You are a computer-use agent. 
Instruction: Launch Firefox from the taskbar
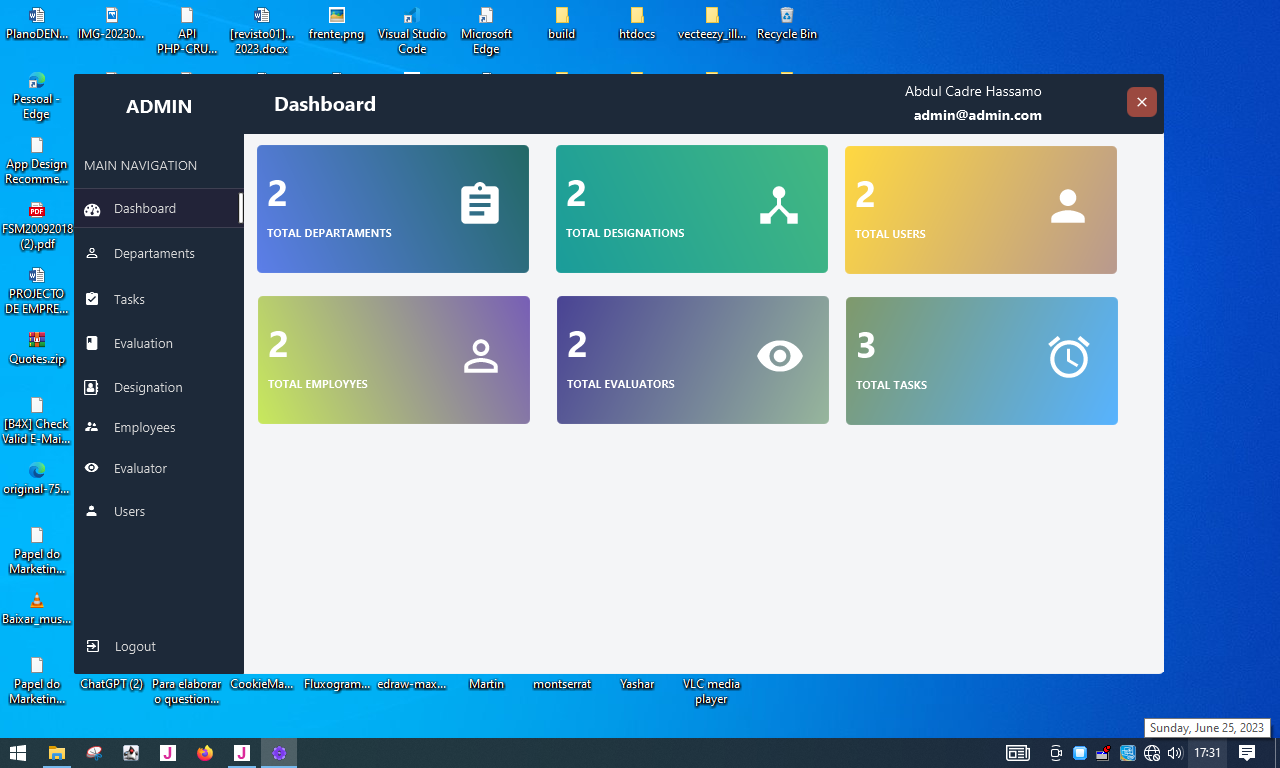[x=204, y=753]
